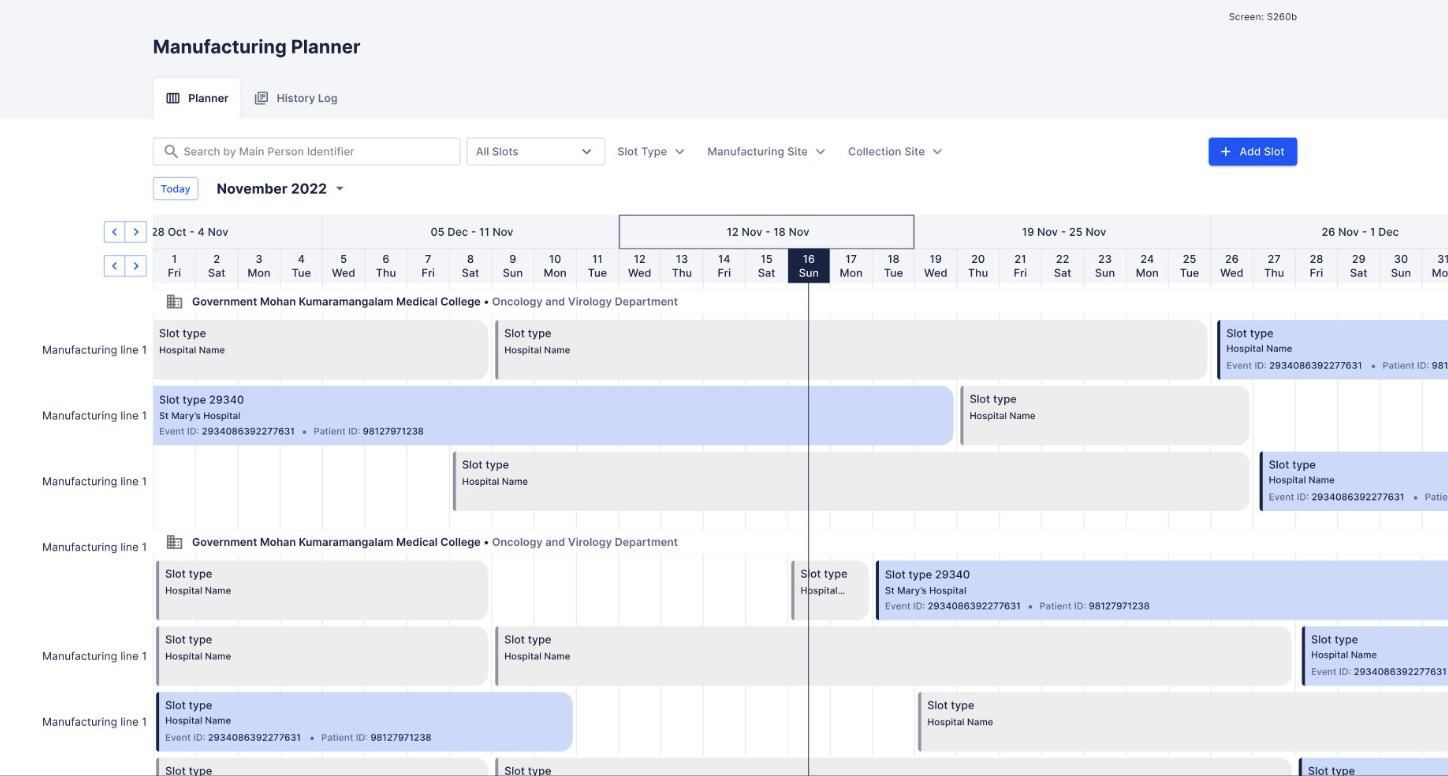Click next week arrow beside week ranges
This screenshot has height=776, width=1448.
tap(136, 232)
